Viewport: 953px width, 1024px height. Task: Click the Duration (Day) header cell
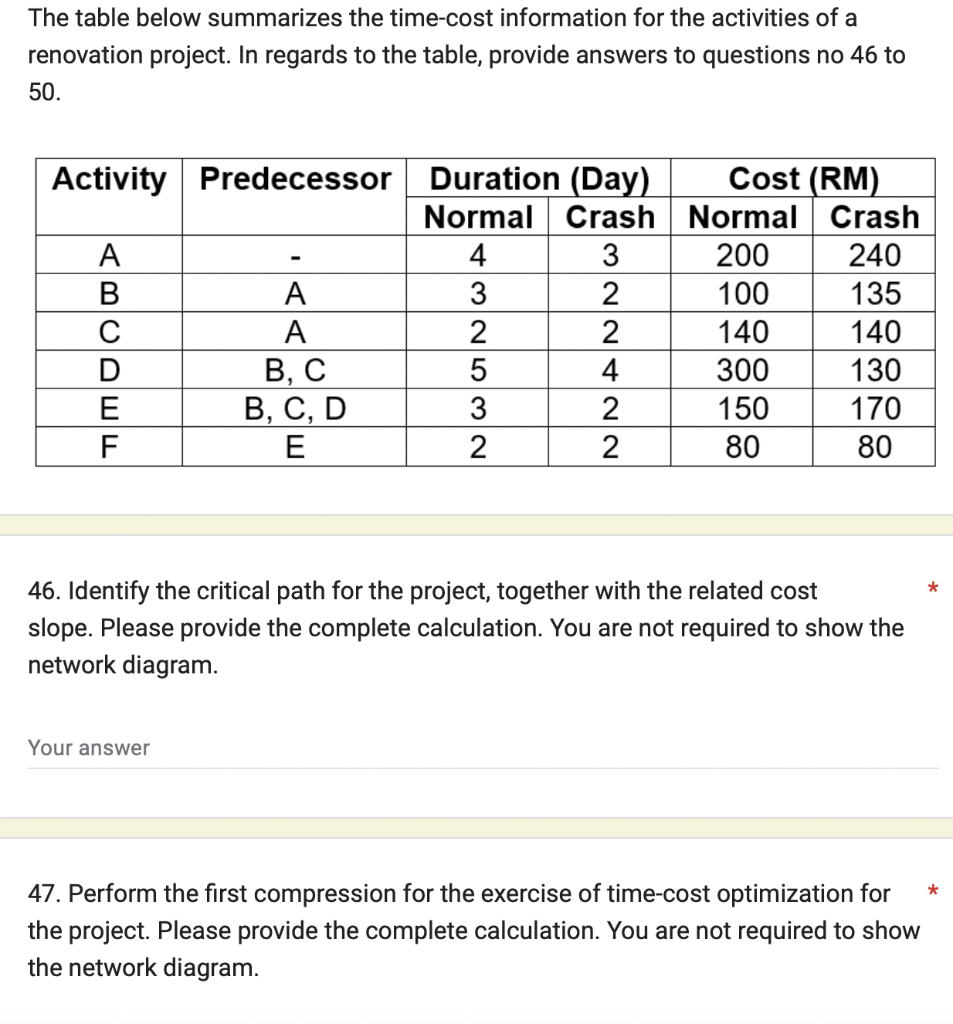click(x=540, y=178)
